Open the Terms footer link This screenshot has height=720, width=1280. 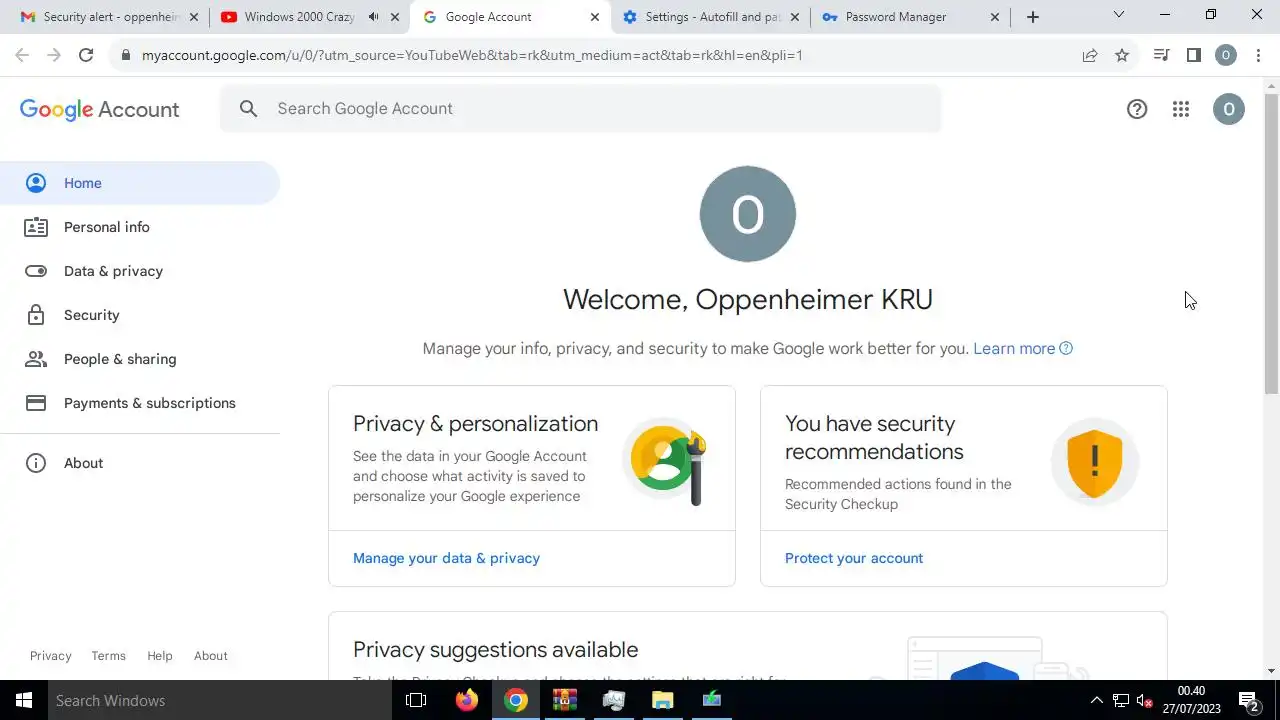(x=108, y=656)
